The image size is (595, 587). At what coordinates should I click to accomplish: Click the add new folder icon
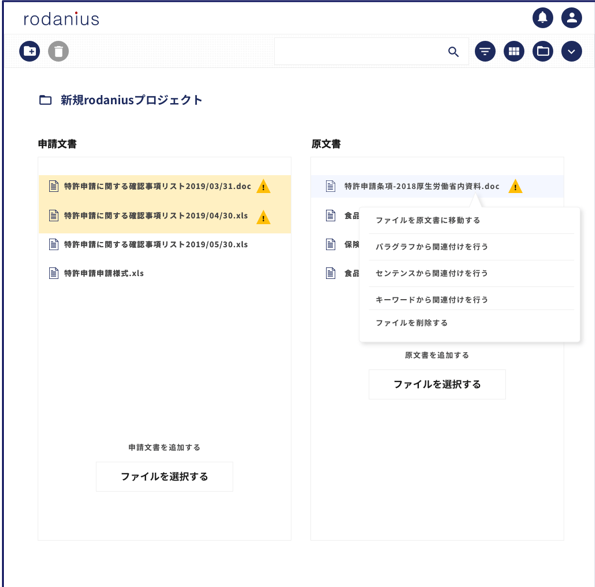coord(30,51)
